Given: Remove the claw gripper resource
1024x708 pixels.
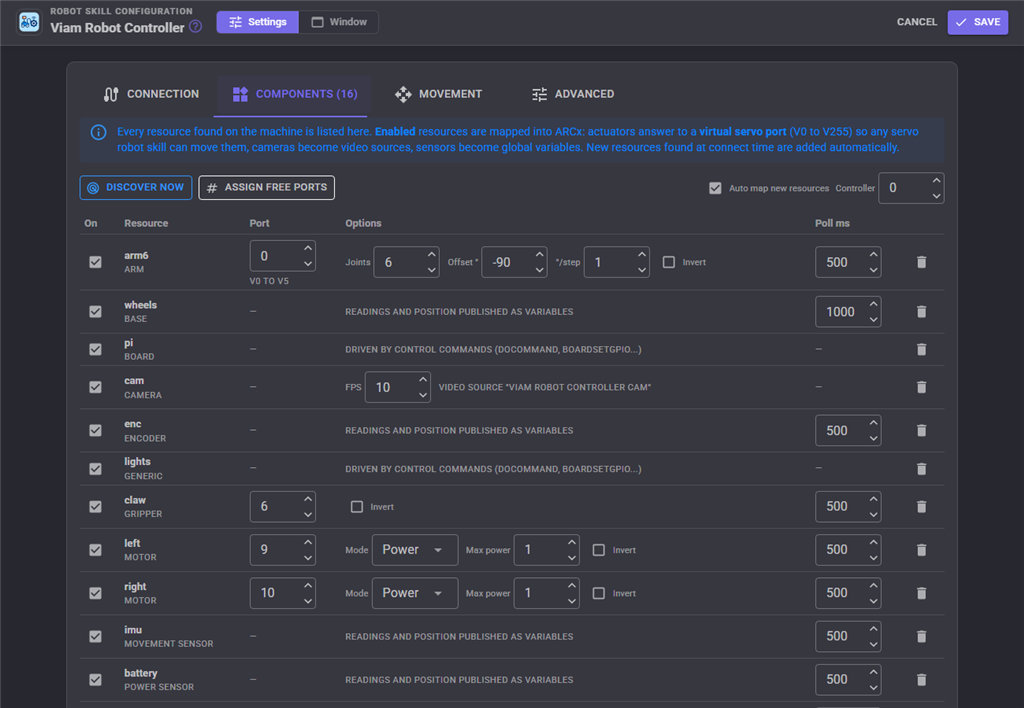Looking at the screenshot, I should tap(921, 507).
